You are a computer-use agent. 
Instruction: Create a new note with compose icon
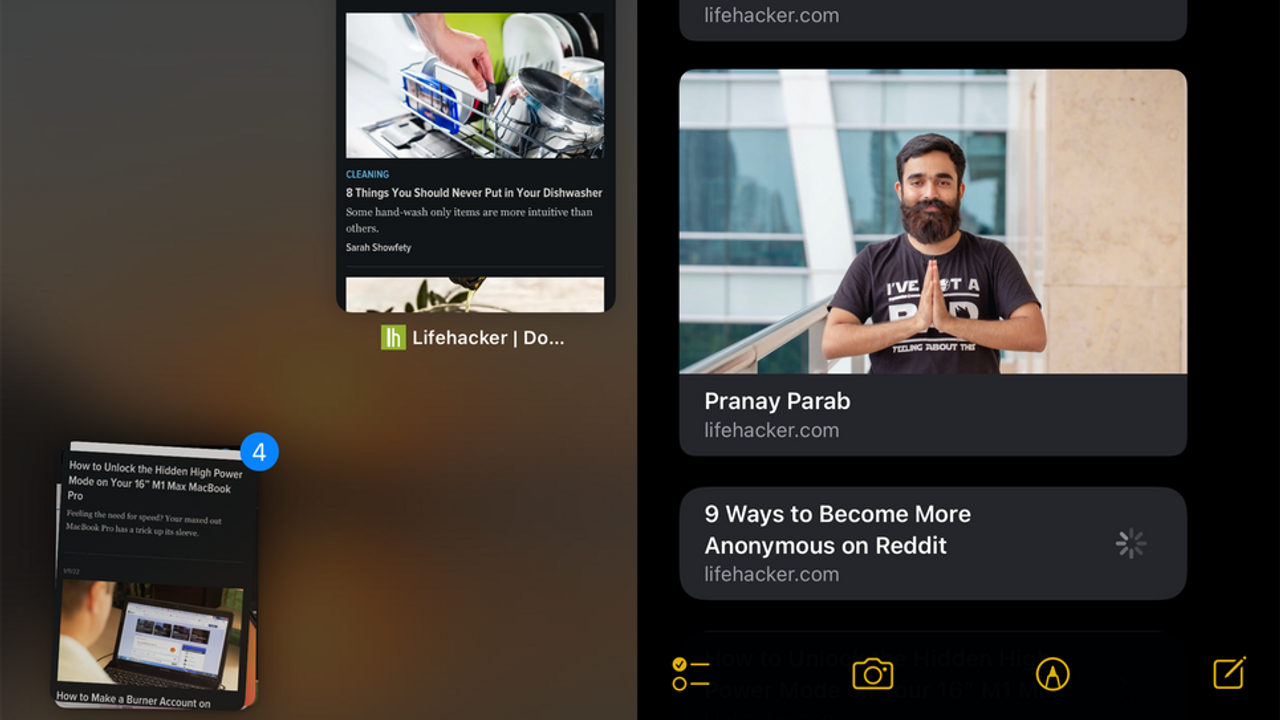(1229, 673)
